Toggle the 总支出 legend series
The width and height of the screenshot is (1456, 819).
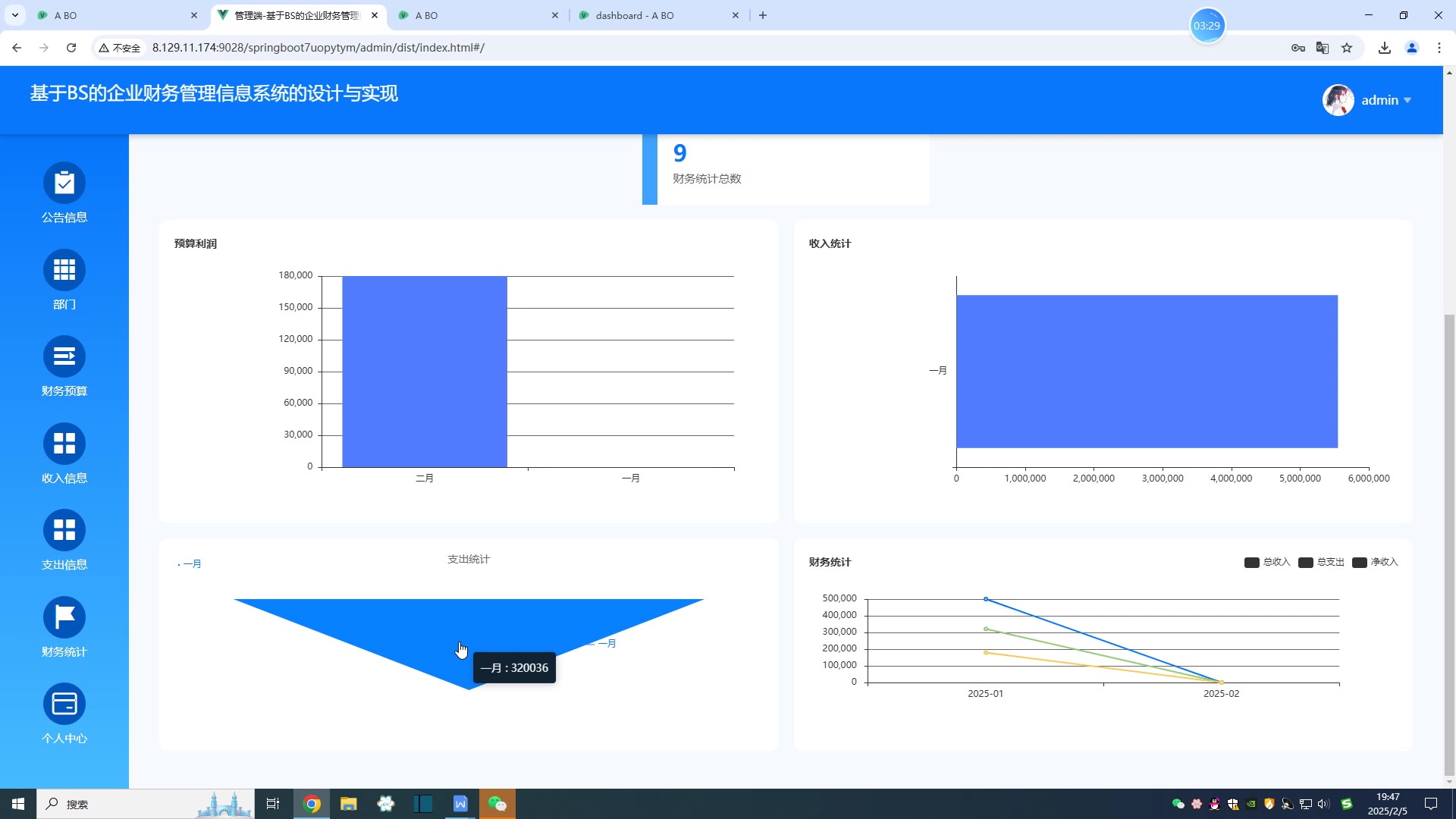[x=1321, y=562]
